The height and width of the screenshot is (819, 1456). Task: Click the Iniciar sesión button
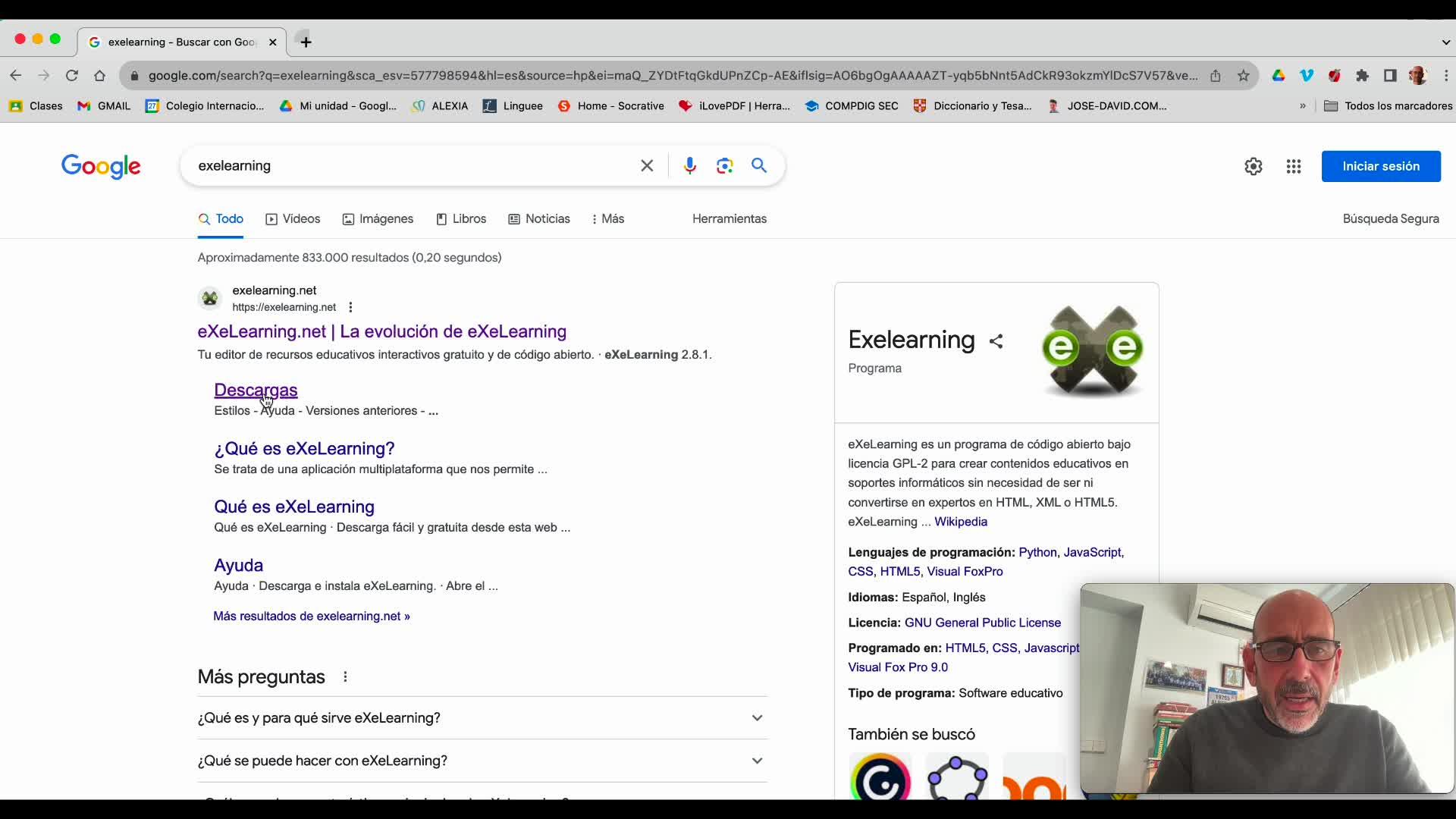(x=1381, y=166)
